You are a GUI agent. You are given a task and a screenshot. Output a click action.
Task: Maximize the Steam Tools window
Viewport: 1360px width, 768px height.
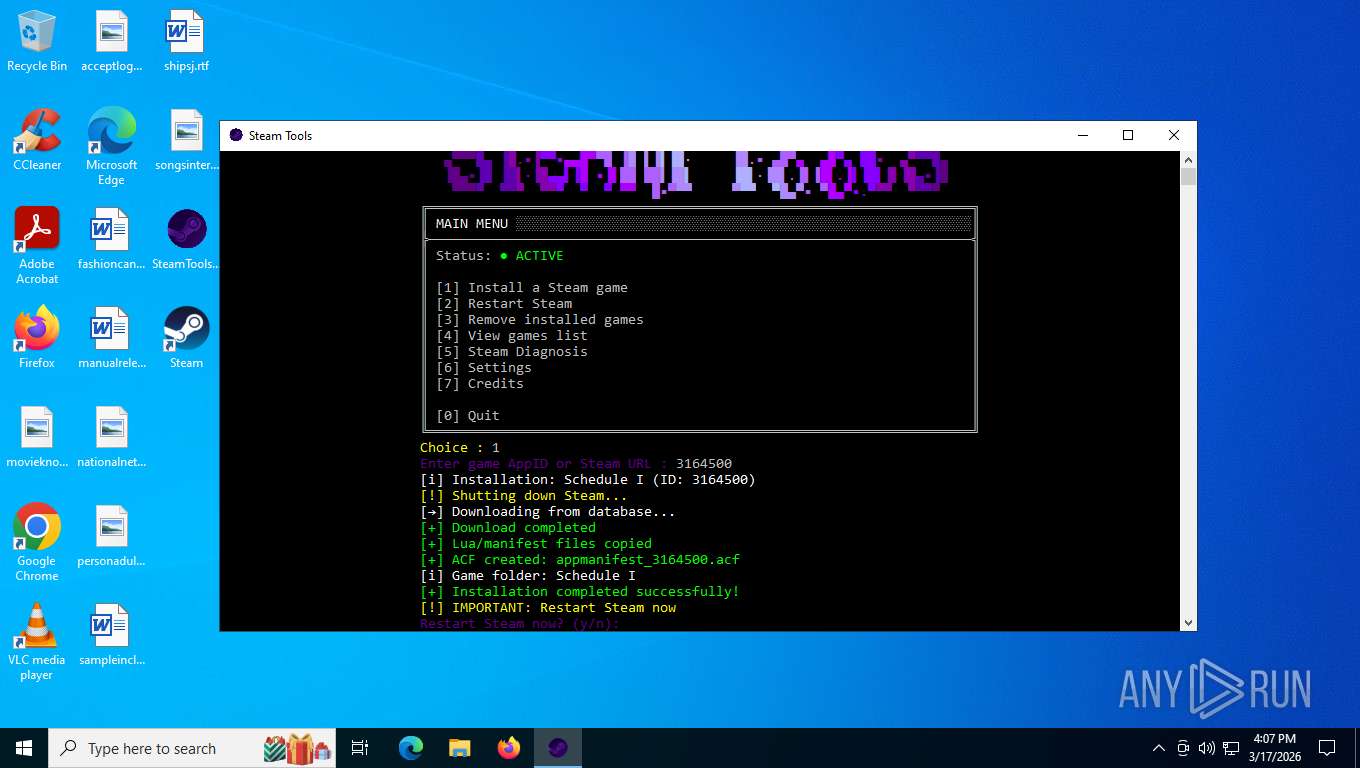tap(1128, 135)
